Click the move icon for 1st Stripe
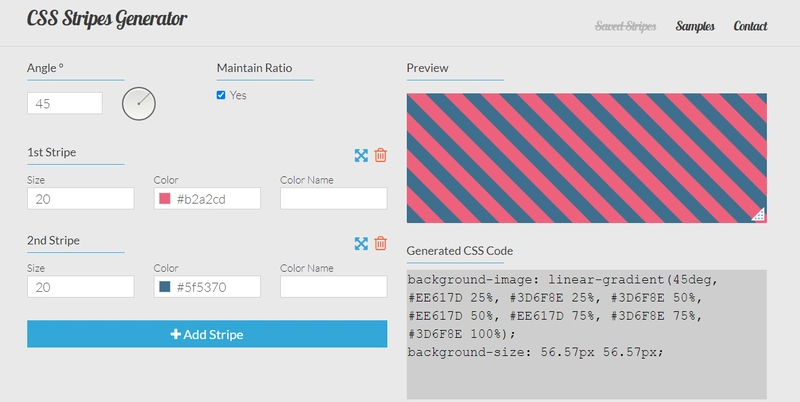The height and width of the screenshot is (402, 800). pos(361,156)
